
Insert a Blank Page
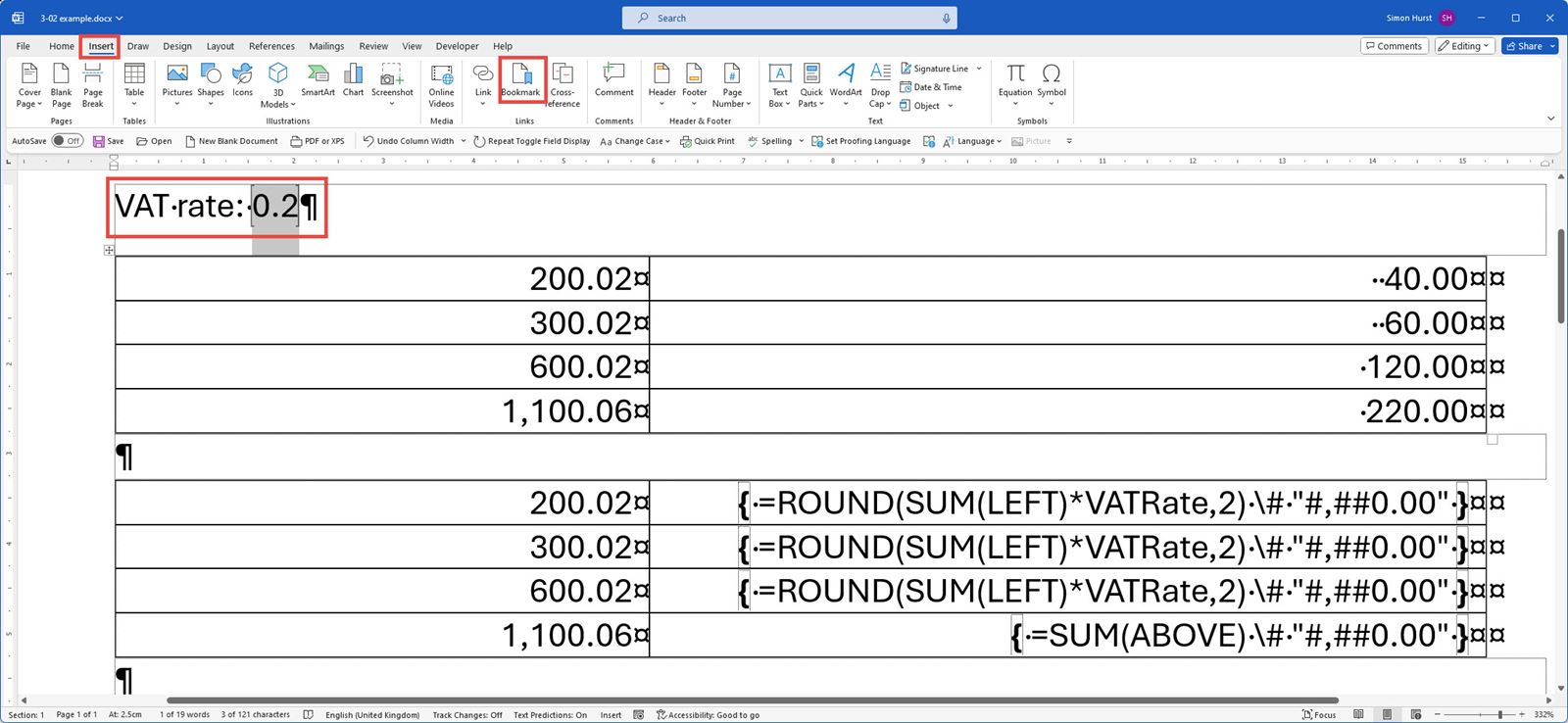coord(61,84)
